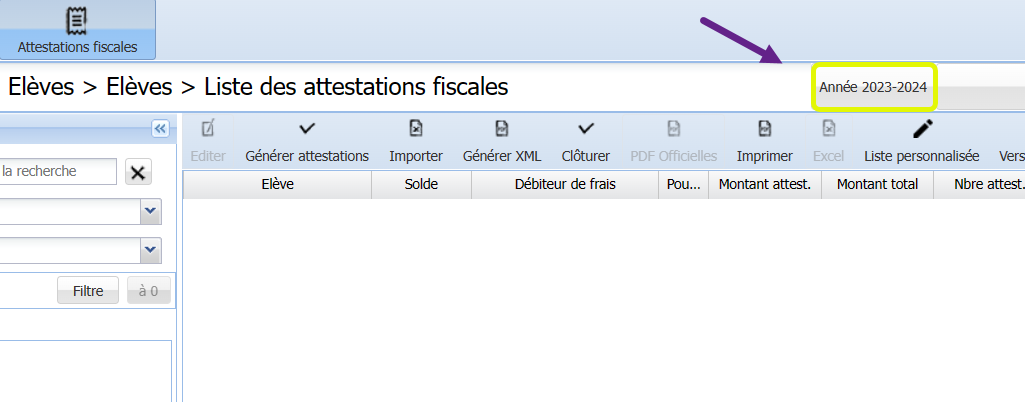Viewport: 1025px width, 402px height.
Task: Open the Liste personnalisée pencil icon
Action: pos(922,129)
